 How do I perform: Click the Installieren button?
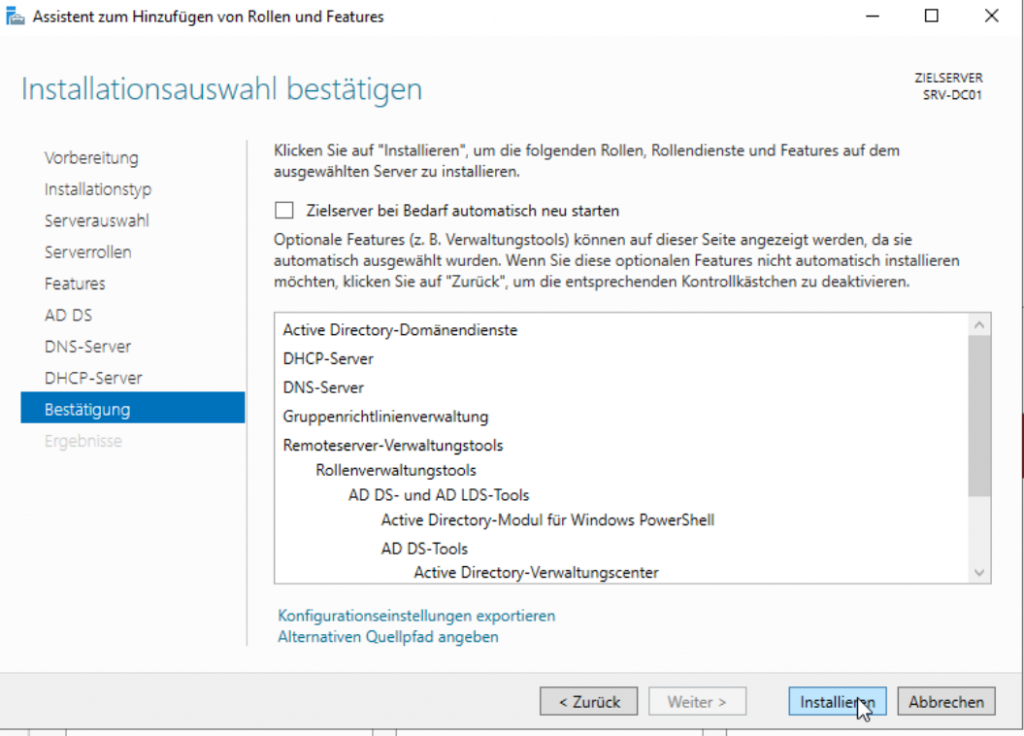pos(837,702)
